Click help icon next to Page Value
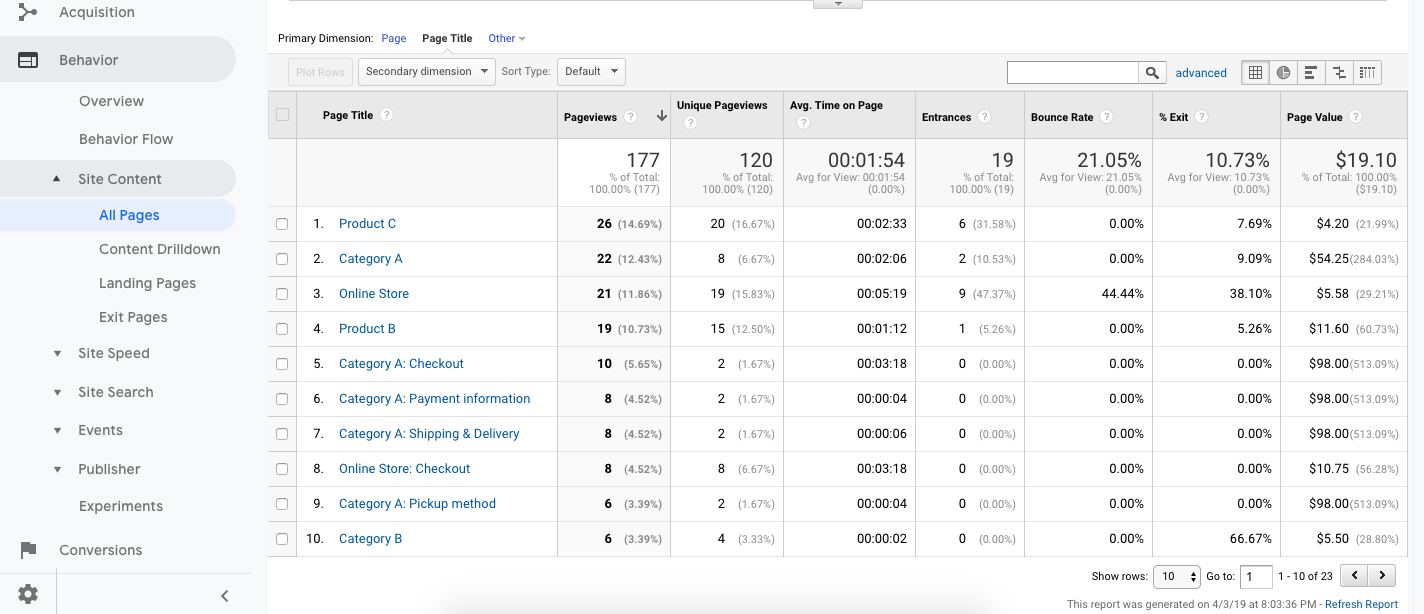 click(1355, 117)
